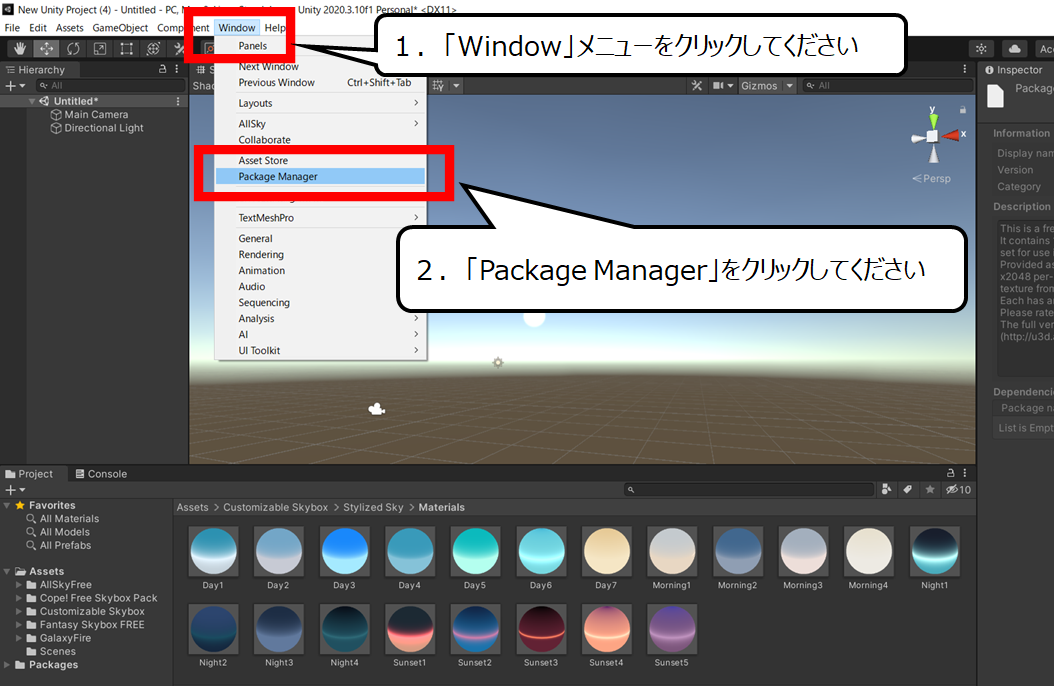Open Unity cloud services icon
The width and height of the screenshot is (1054, 686).
(x=1015, y=48)
